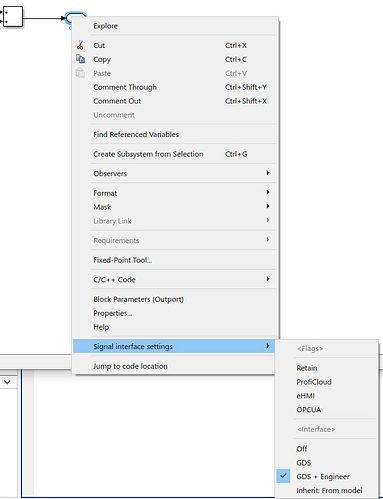This screenshot has height=499, width=383.
Task: Set interface to GDS
Action: coord(327,463)
